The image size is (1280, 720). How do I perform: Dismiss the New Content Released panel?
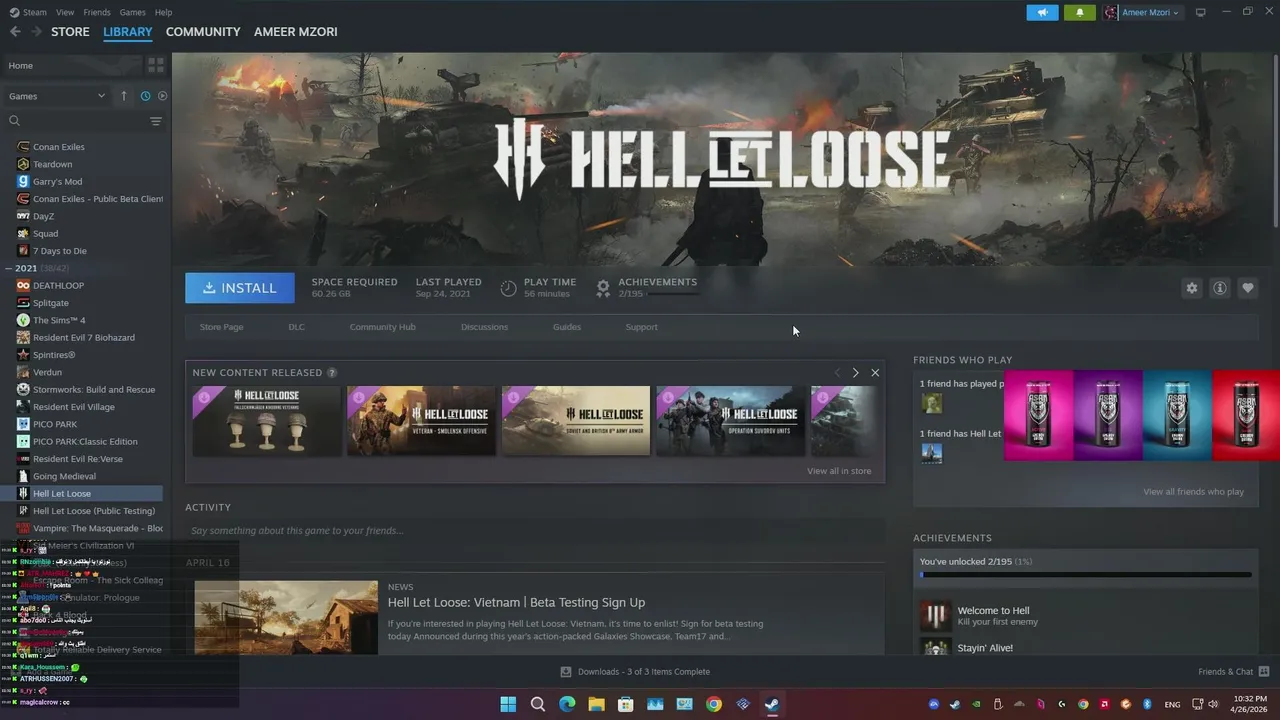[x=875, y=373]
